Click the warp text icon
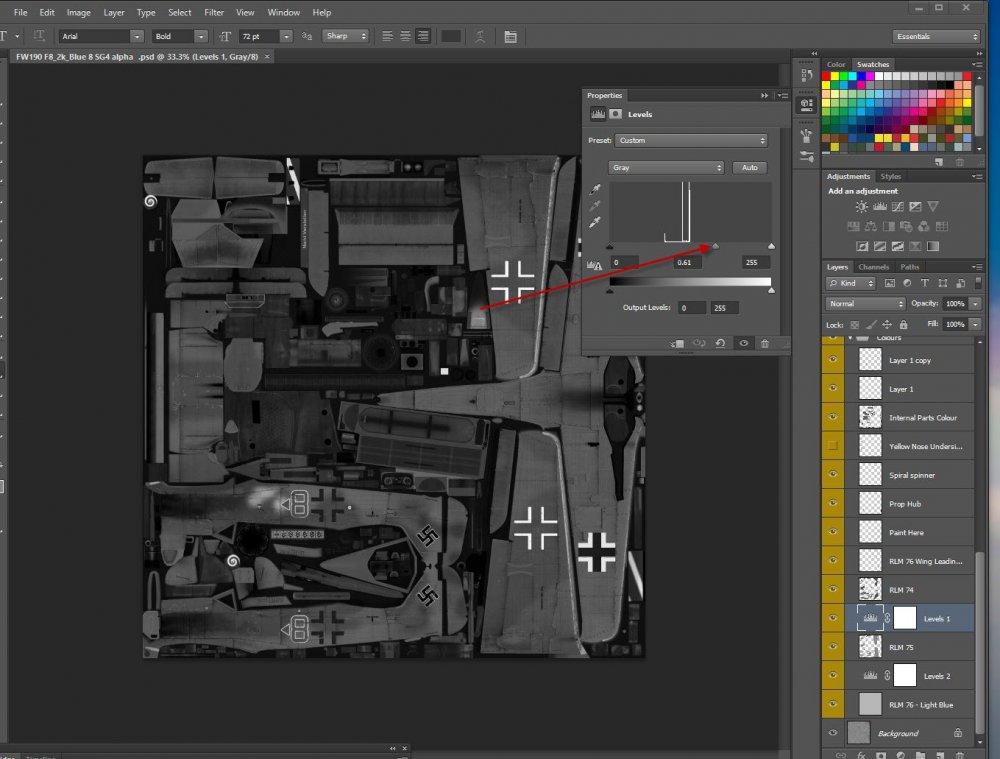1000x759 pixels. 481,36
